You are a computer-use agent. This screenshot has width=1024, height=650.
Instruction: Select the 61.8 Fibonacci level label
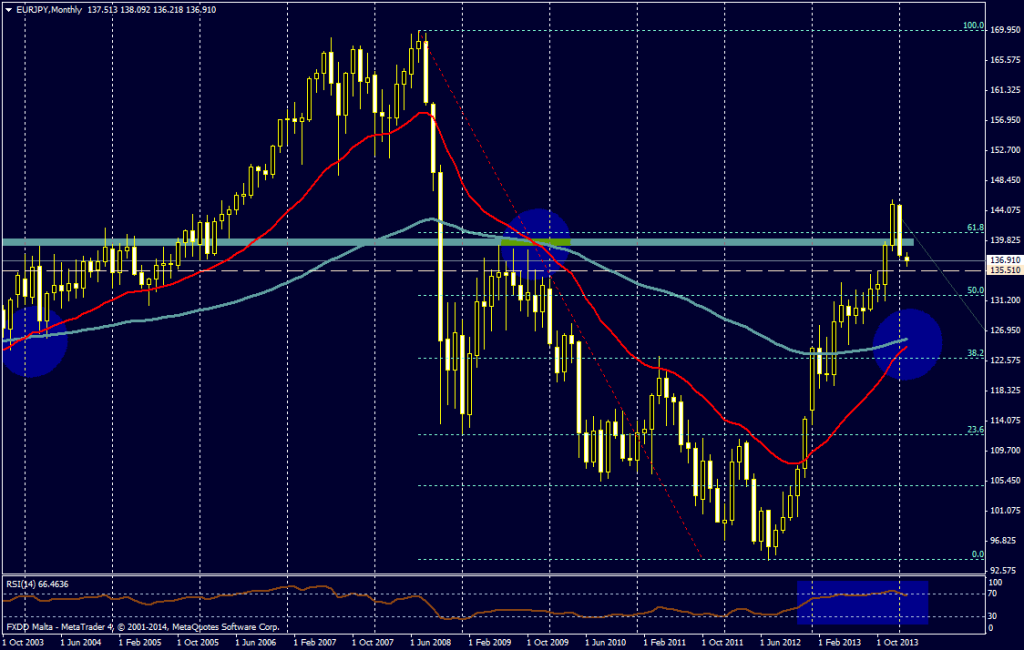pyautogui.click(x=975, y=228)
